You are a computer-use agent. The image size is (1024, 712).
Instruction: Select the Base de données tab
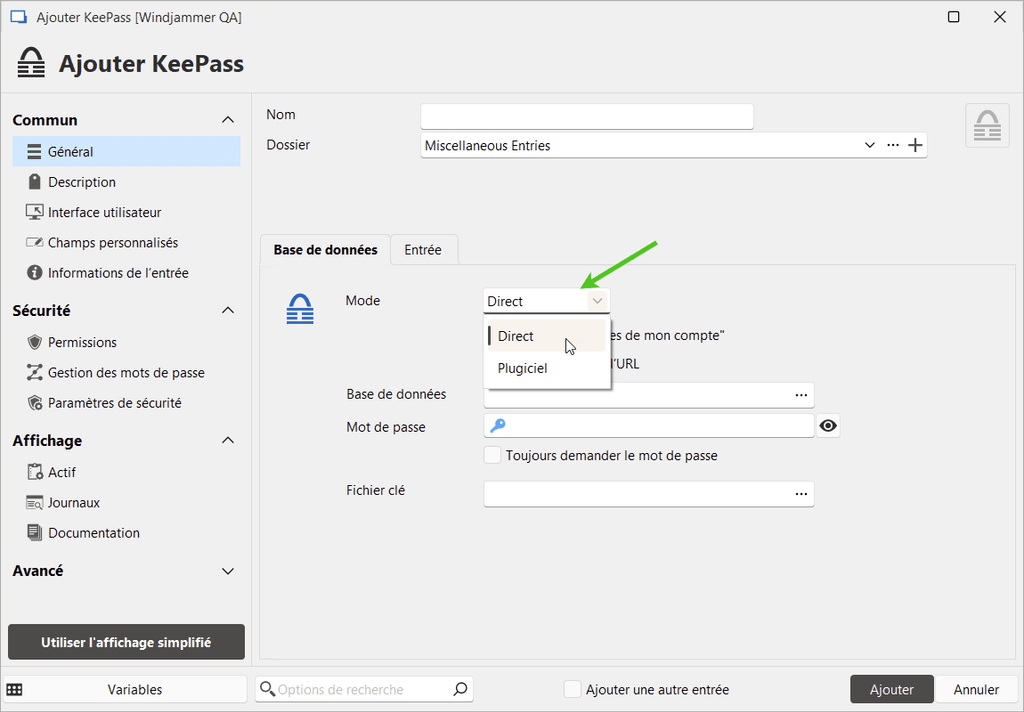[x=324, y=249]
